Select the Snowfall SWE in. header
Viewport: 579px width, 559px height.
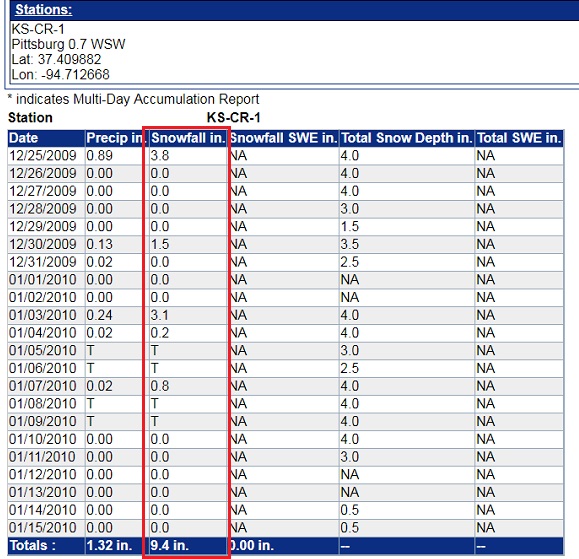[283, 138]
